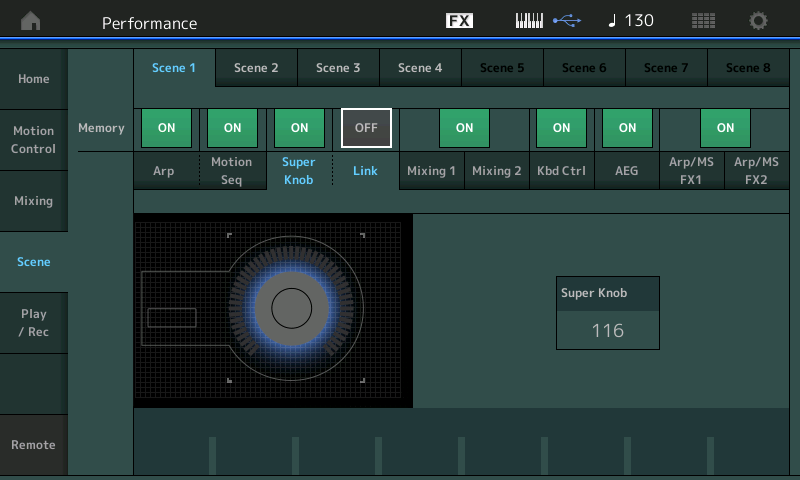Click the USB connection icon
This screenshot has height=480, width=800.
pos(565,21)
